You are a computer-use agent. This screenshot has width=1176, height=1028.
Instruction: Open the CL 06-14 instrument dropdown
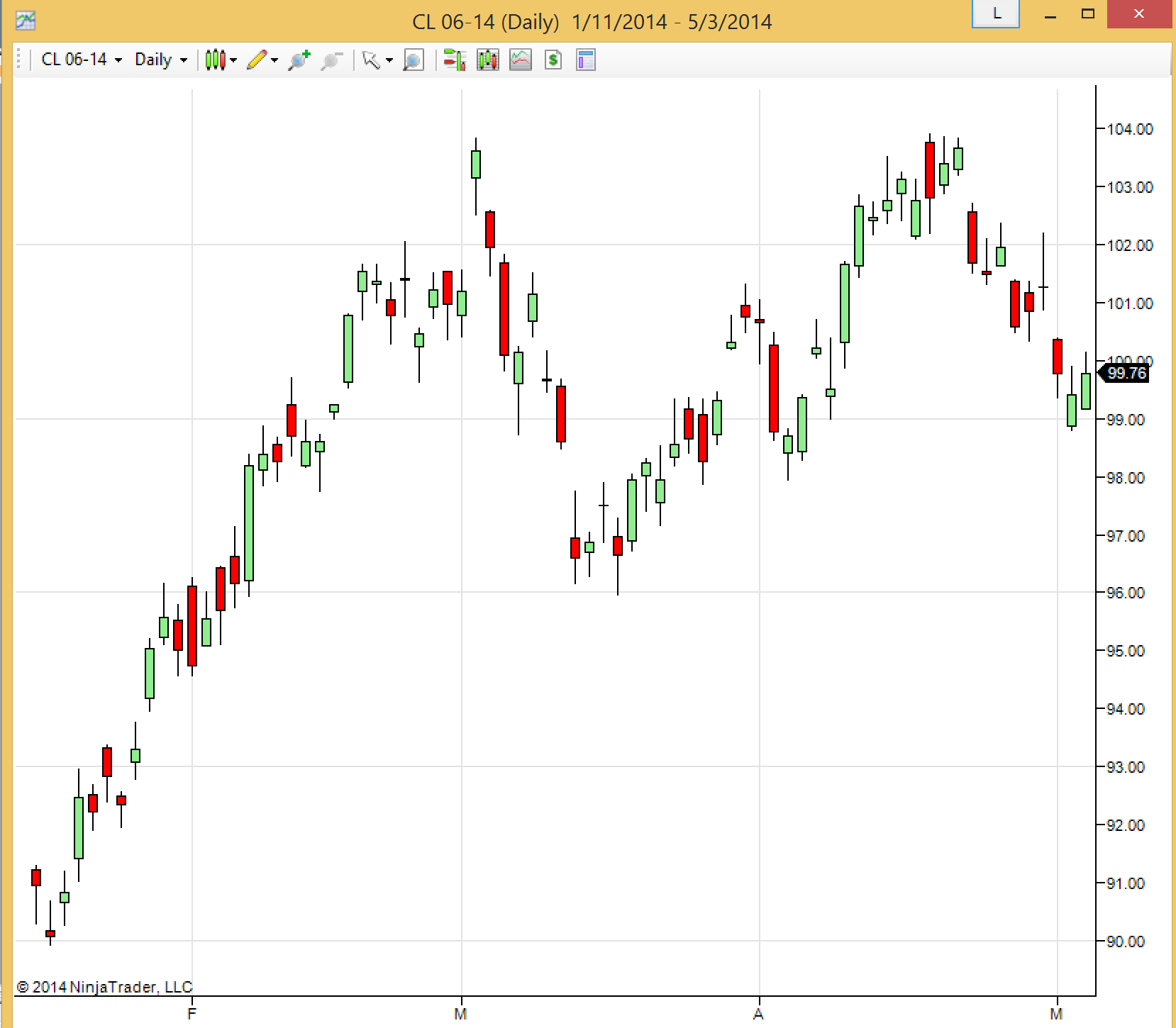click(x=82, y=60)
